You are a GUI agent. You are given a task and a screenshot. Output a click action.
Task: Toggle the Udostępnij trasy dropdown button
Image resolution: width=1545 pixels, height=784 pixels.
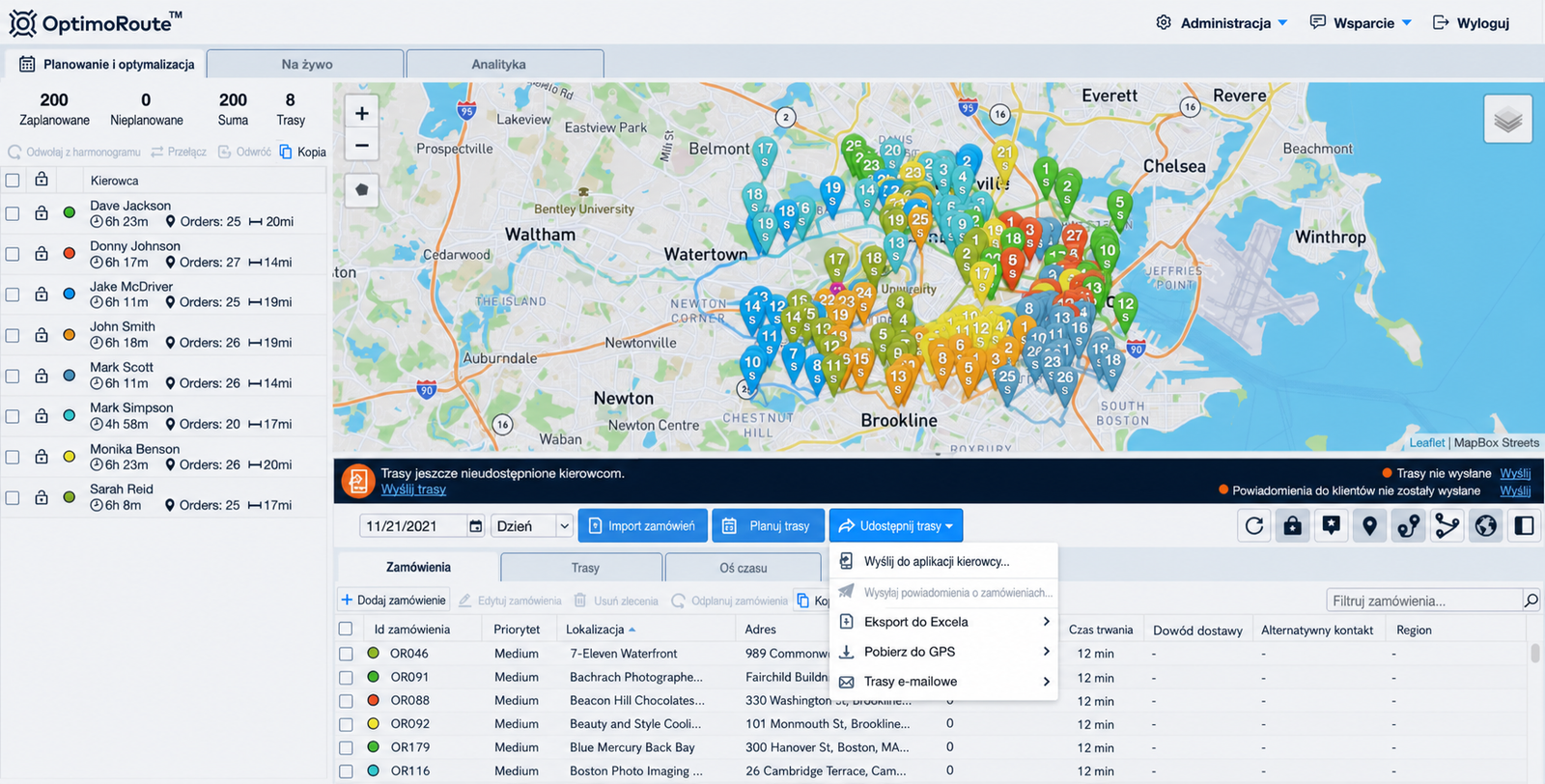pyautogui.click(x=896, y=526)
